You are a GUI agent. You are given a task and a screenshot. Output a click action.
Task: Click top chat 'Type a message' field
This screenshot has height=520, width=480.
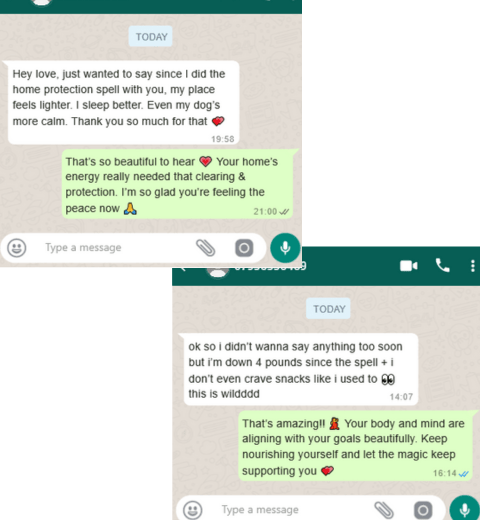click(115, 248)
